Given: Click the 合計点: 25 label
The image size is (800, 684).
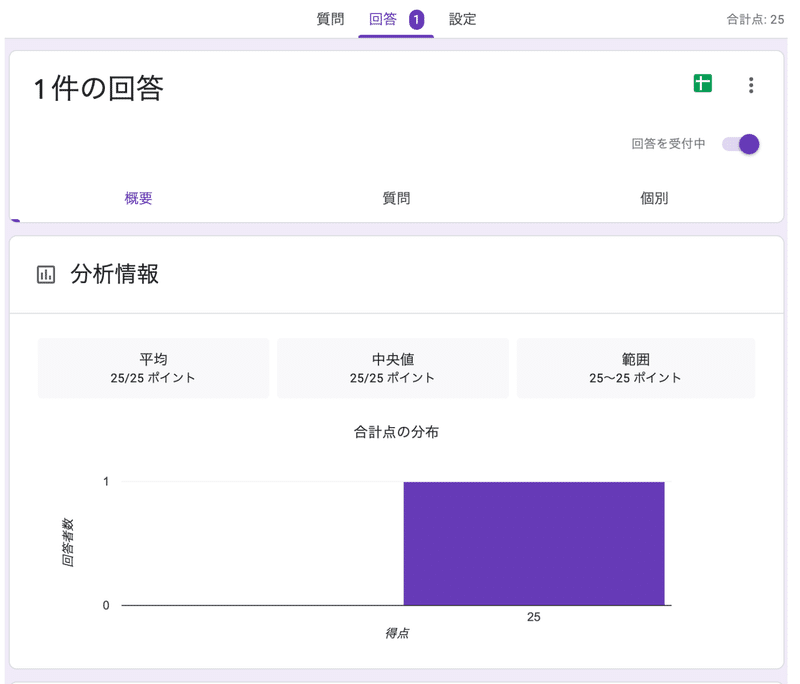Looking at the screenshot, I should (x=755, y=19).
